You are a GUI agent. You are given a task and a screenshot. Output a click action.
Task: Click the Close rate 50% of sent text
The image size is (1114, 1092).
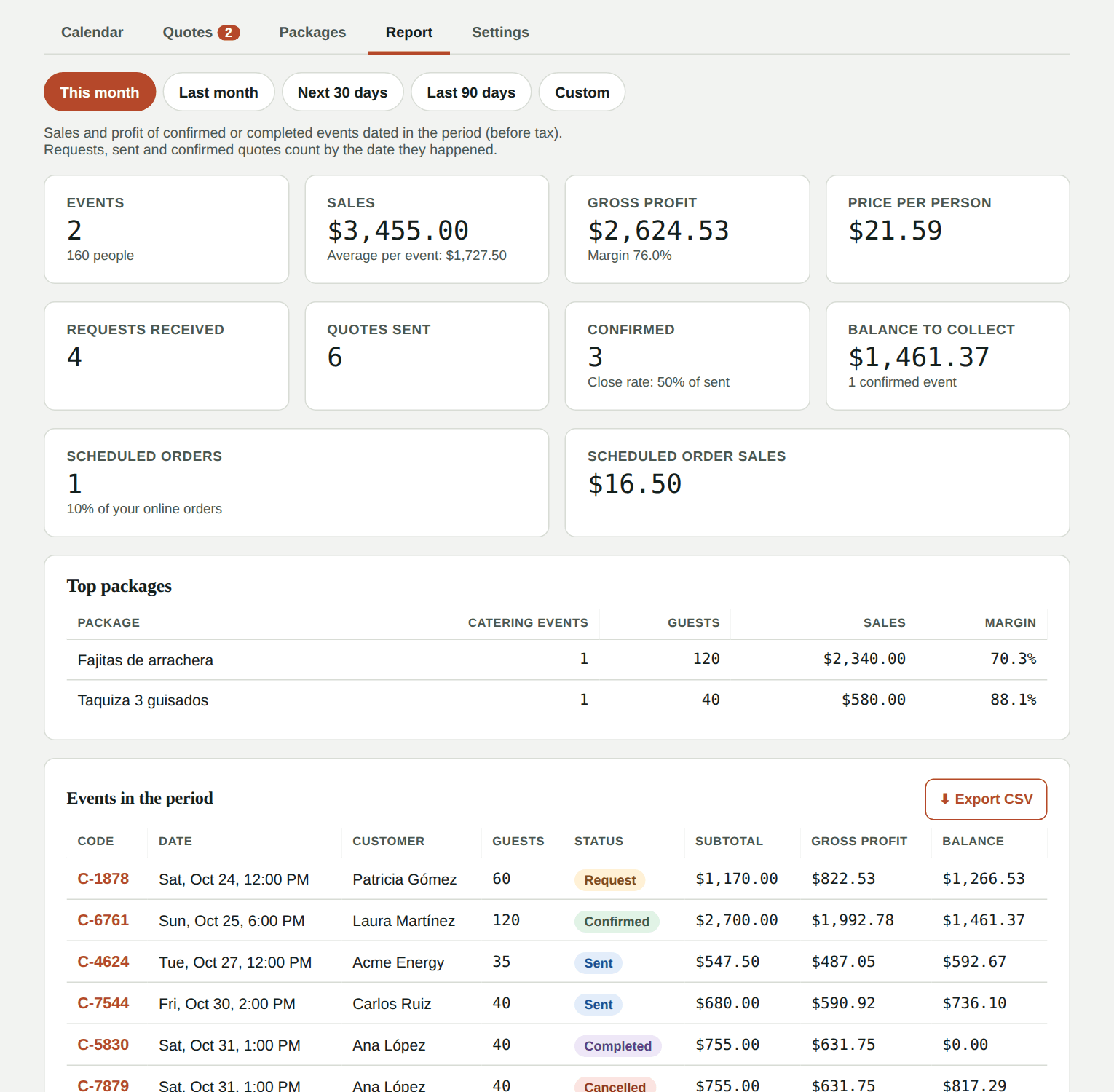coord(658,382)
